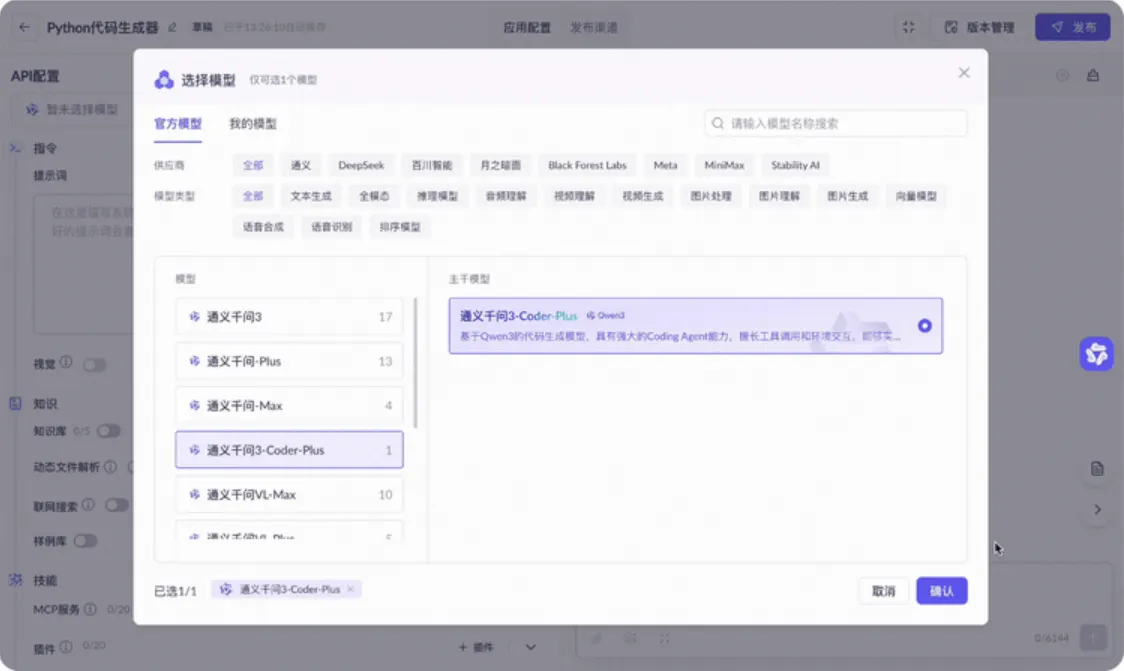Screen dimensions: 1124x671
Task: Click the info icon next to MCP服务
Action: coord(90,609)
